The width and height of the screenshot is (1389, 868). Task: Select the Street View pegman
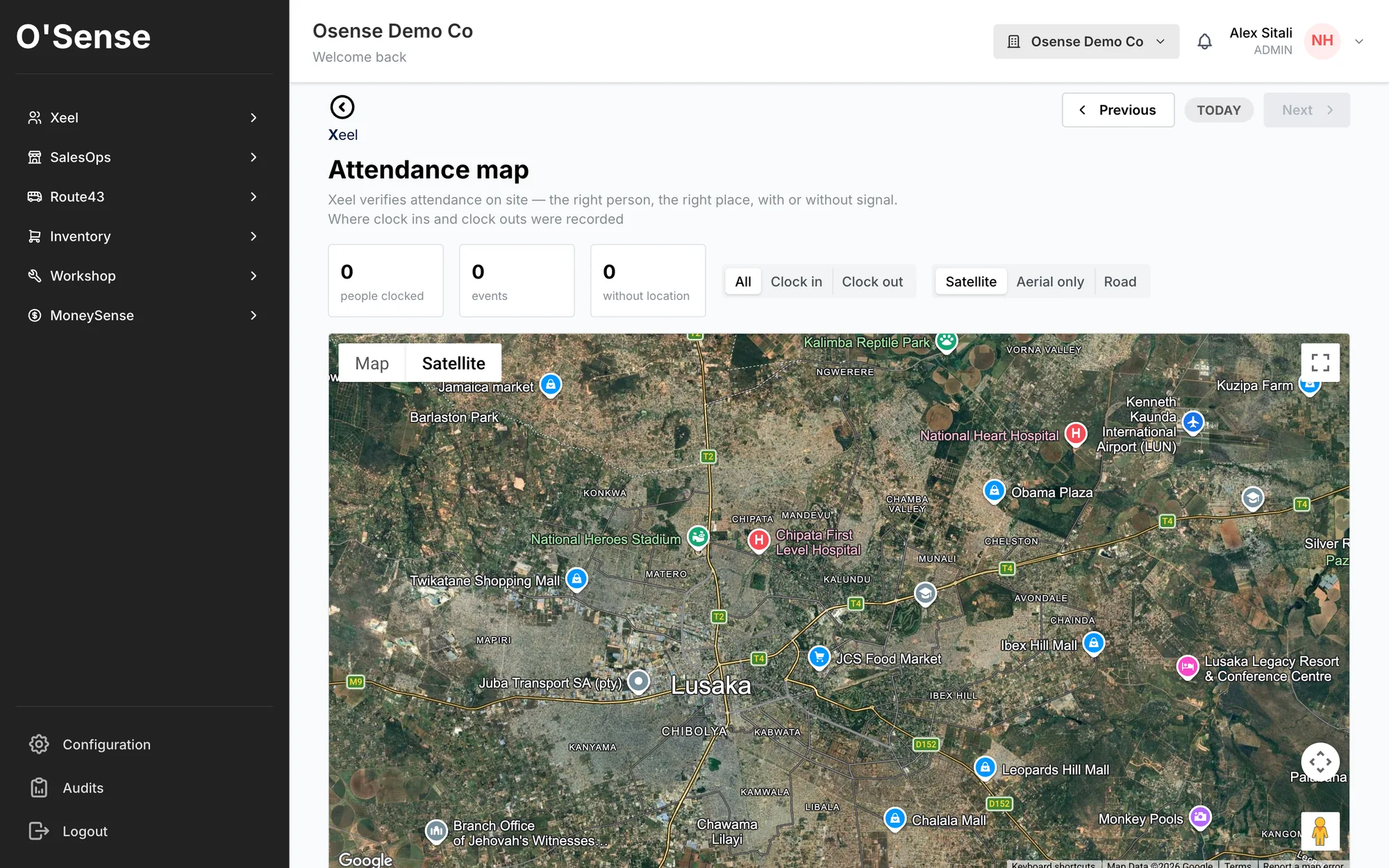(1320, 831)
